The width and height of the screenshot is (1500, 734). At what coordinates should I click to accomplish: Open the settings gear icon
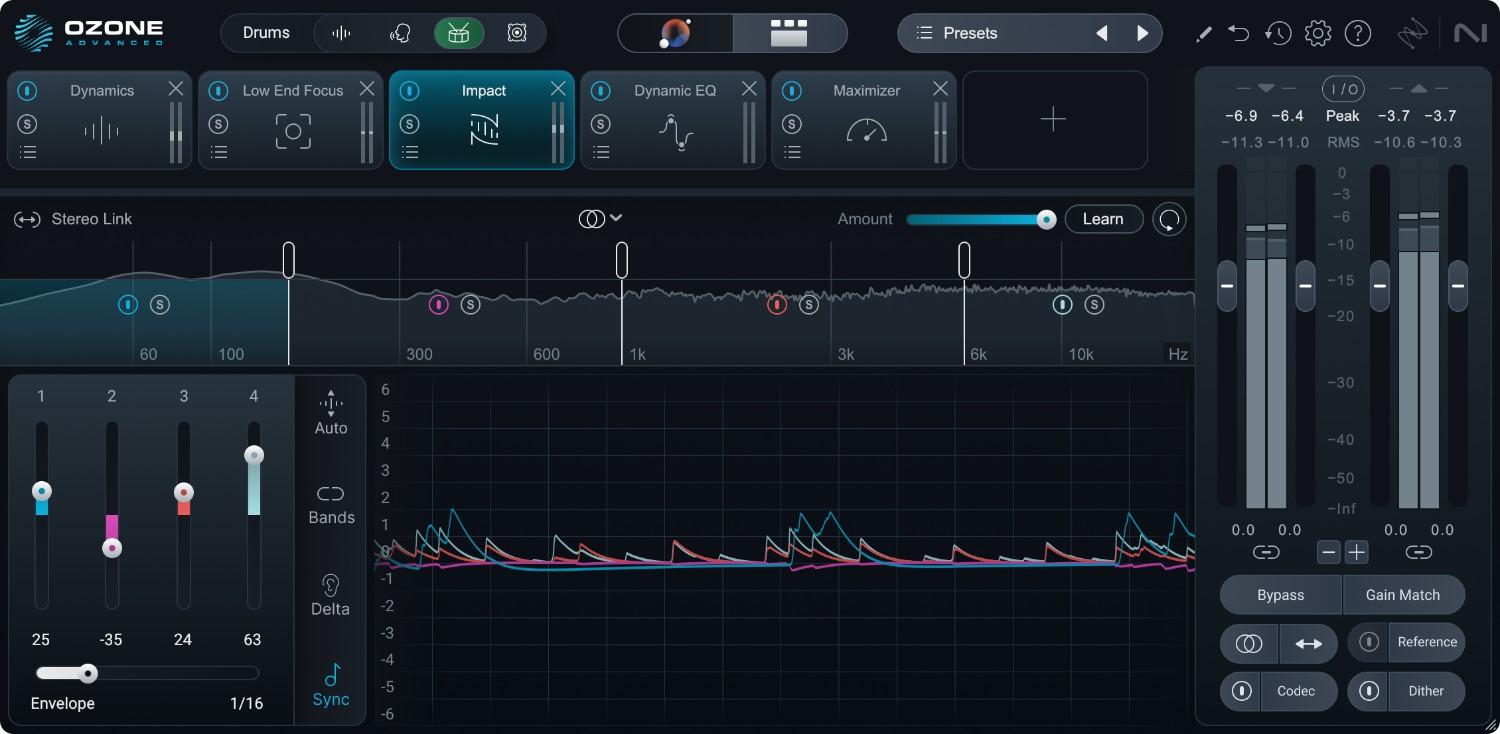(1318, 33)
